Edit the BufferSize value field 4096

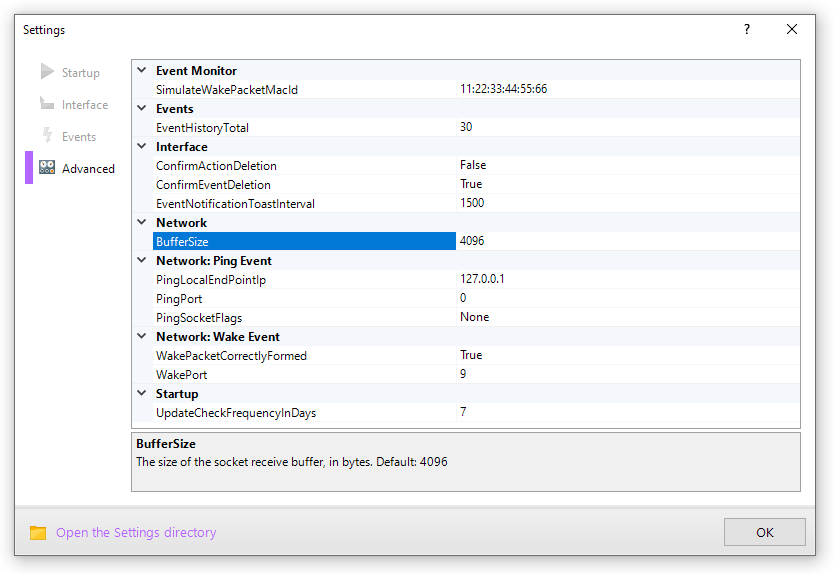click(x=473, y=242)
